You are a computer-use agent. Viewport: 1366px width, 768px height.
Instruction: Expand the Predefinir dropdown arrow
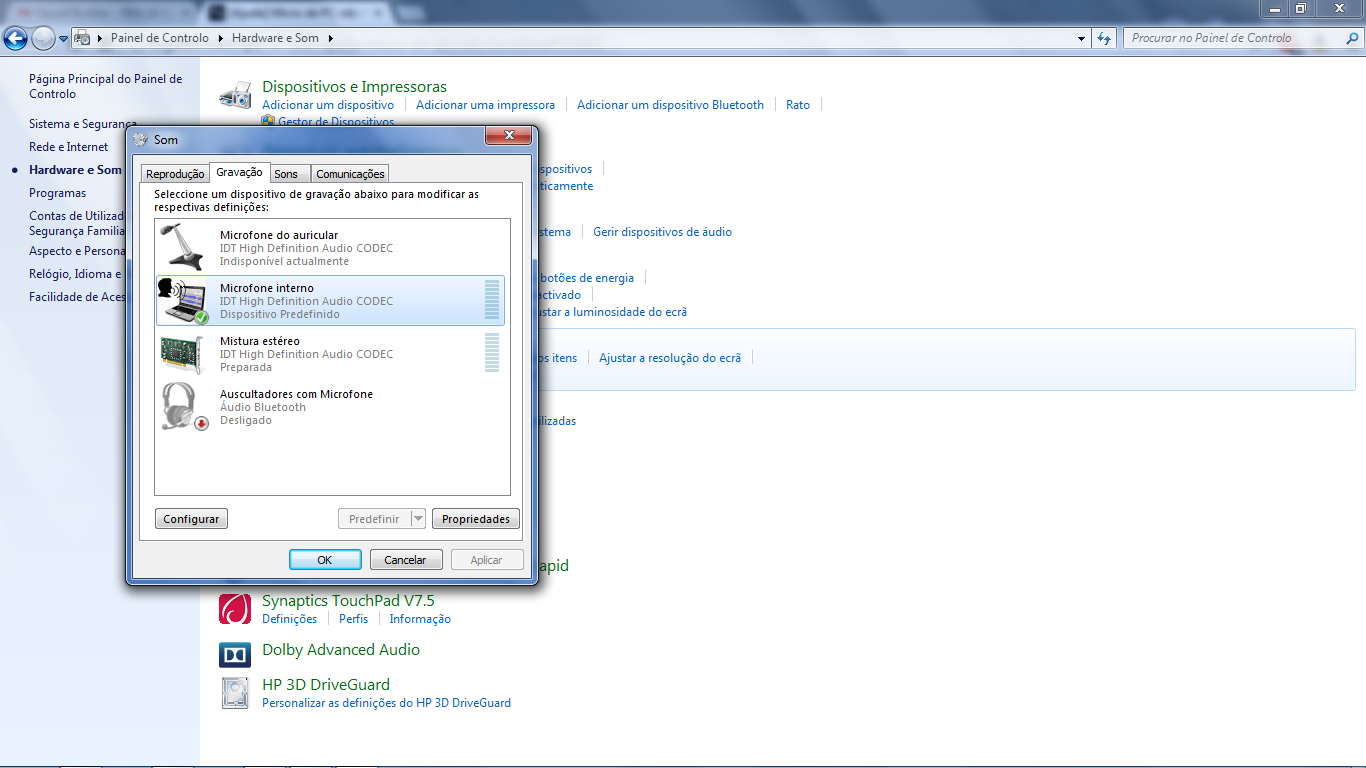(x=418, y=519)
